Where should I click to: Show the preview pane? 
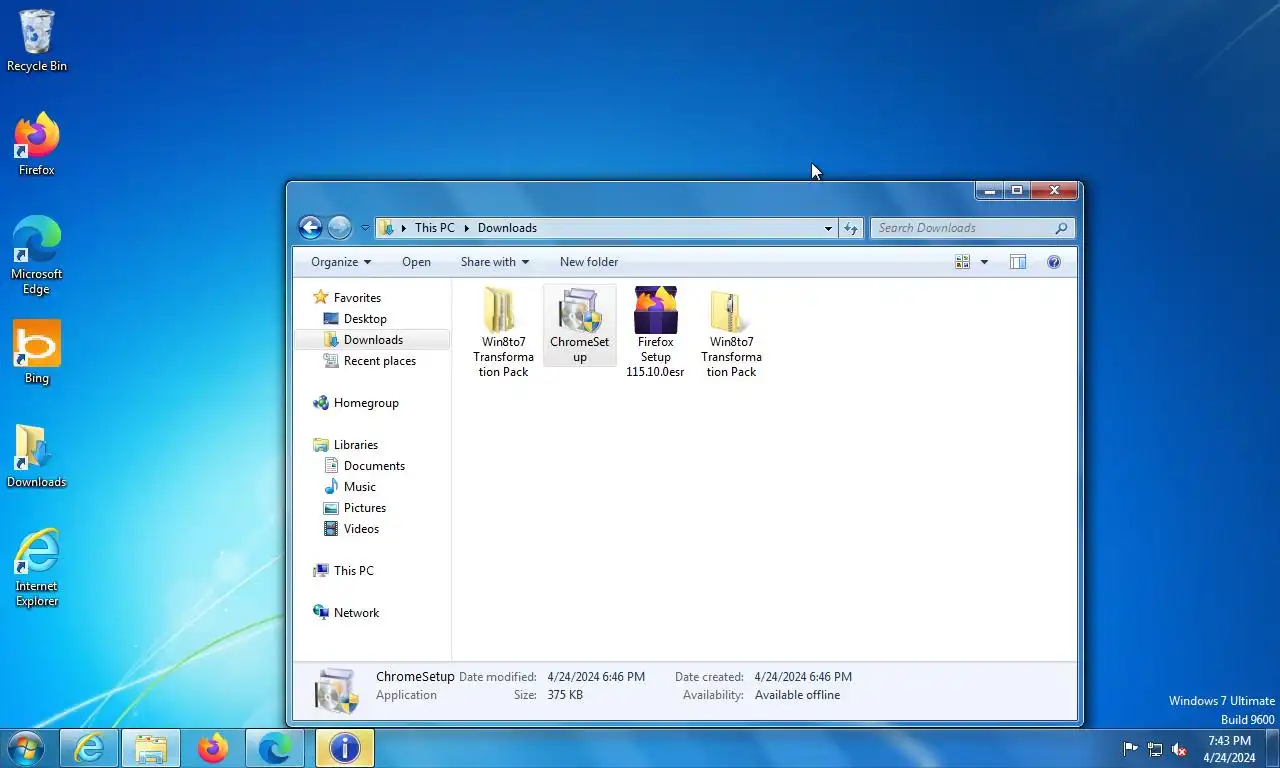(1018, 262)
